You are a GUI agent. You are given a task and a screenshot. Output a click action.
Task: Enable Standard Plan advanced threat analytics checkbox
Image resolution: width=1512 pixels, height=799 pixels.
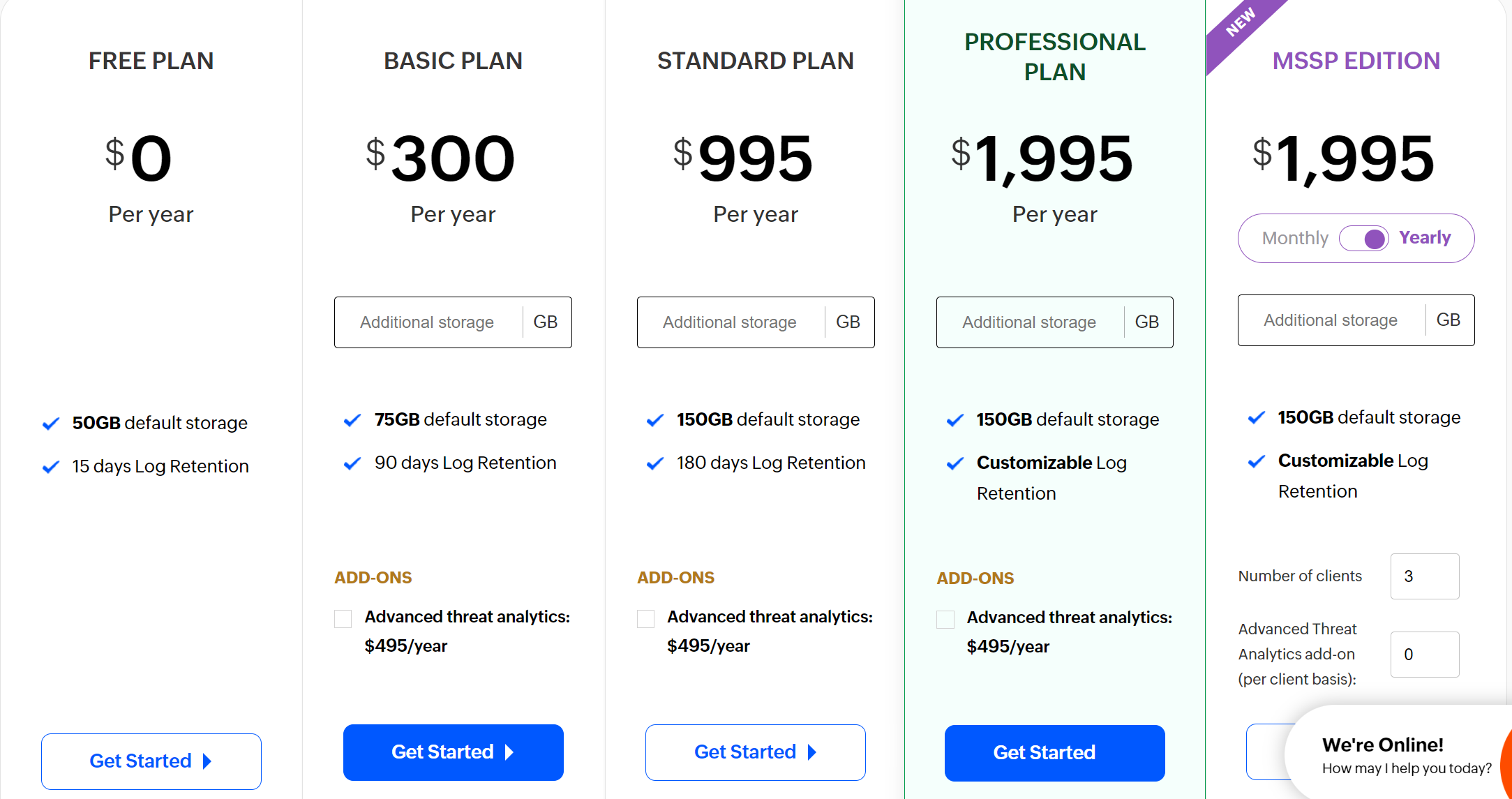click(645, 619)
